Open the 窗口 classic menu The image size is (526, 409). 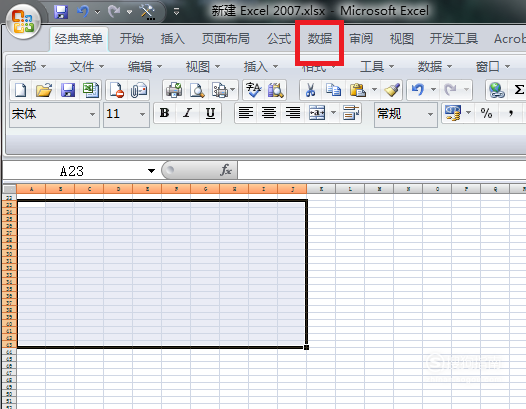(493, 67)
